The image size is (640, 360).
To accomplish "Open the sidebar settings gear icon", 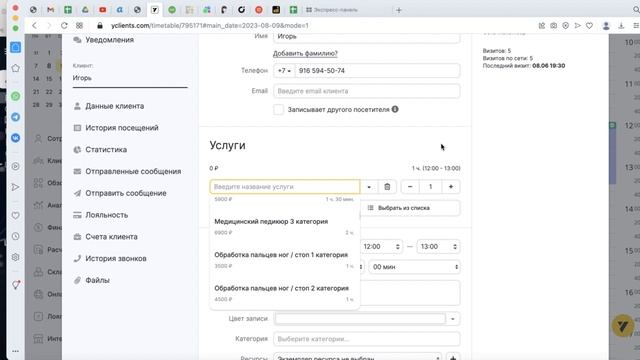I will click(x=16, y=257).
